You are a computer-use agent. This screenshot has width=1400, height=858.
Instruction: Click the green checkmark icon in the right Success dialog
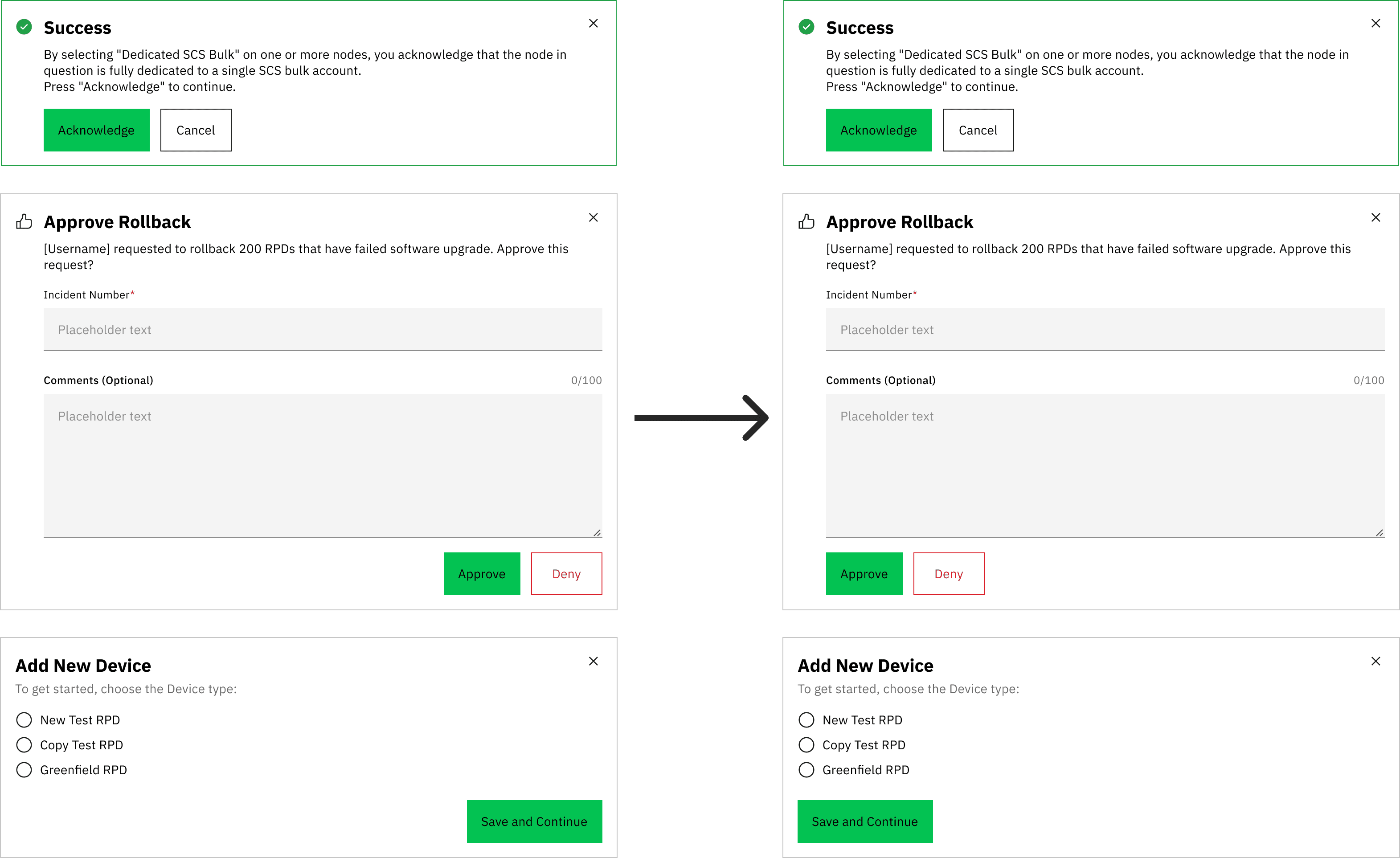point(806,27)
